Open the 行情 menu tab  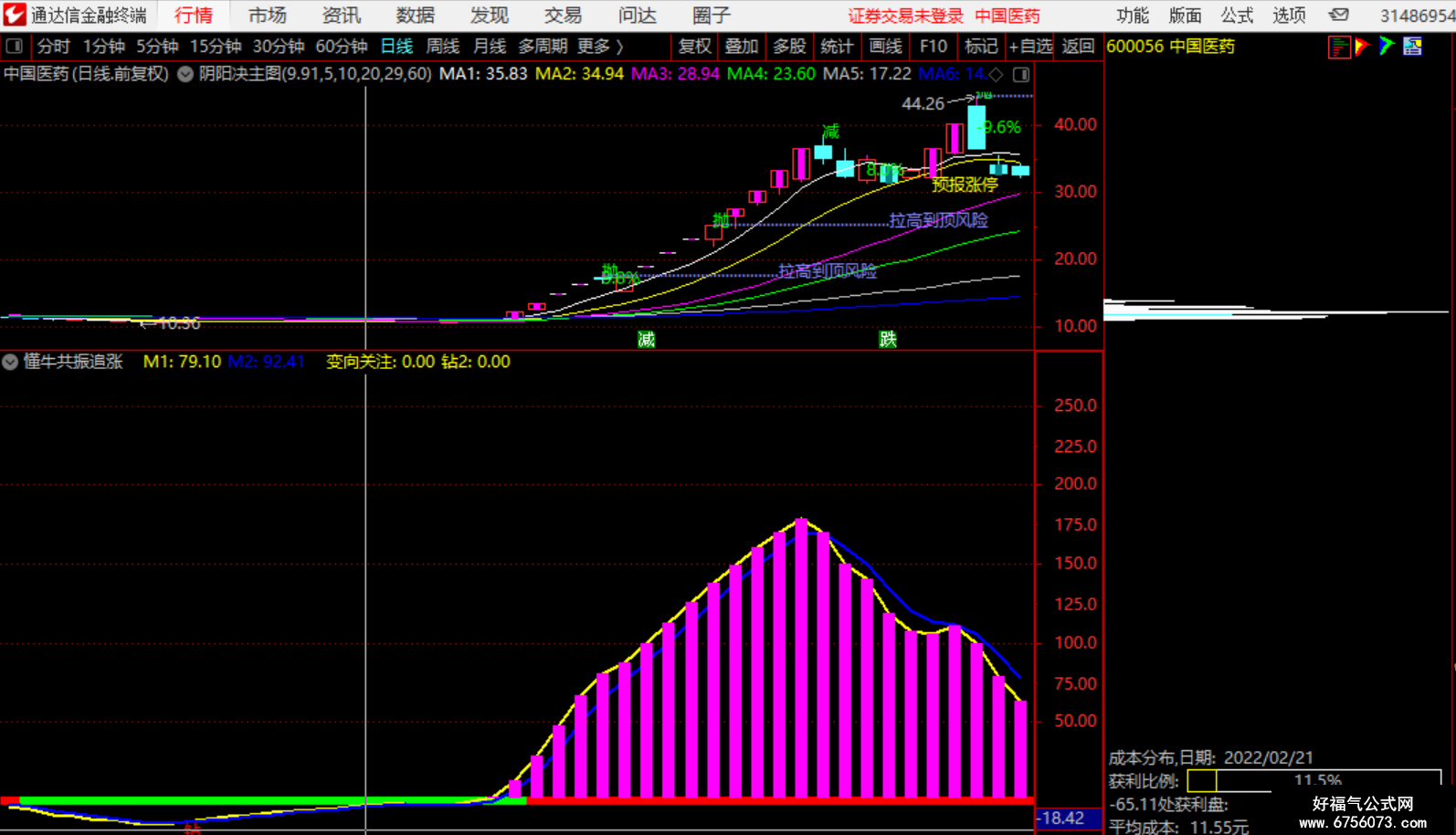click(194, 15)
